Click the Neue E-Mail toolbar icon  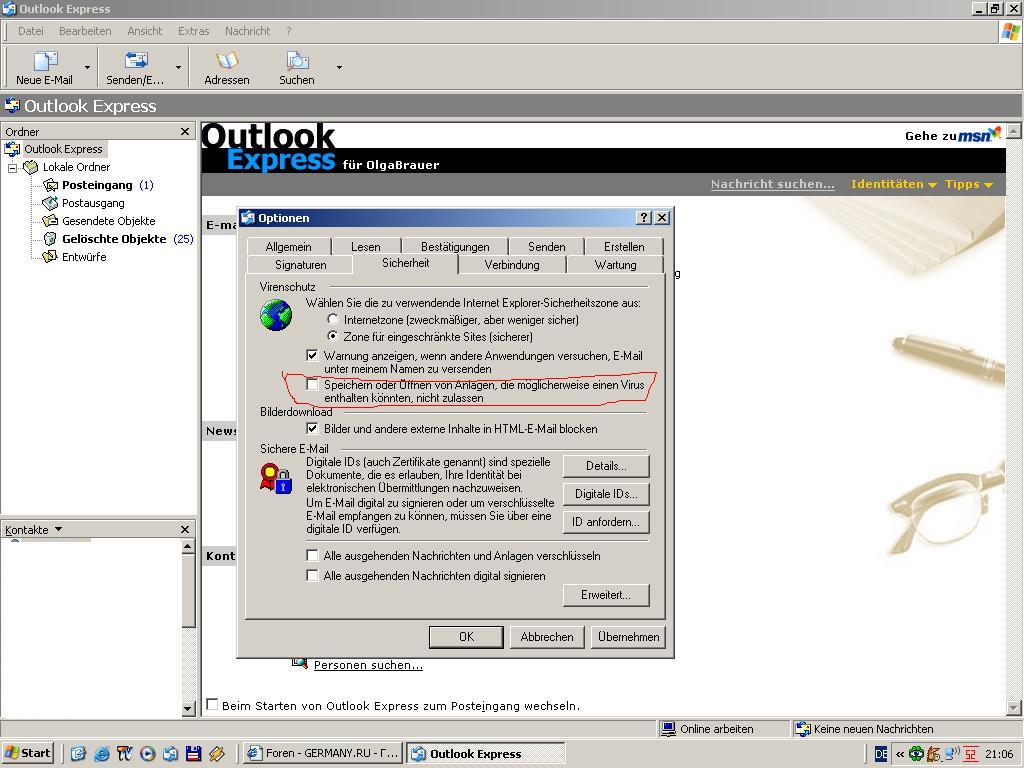44,61
